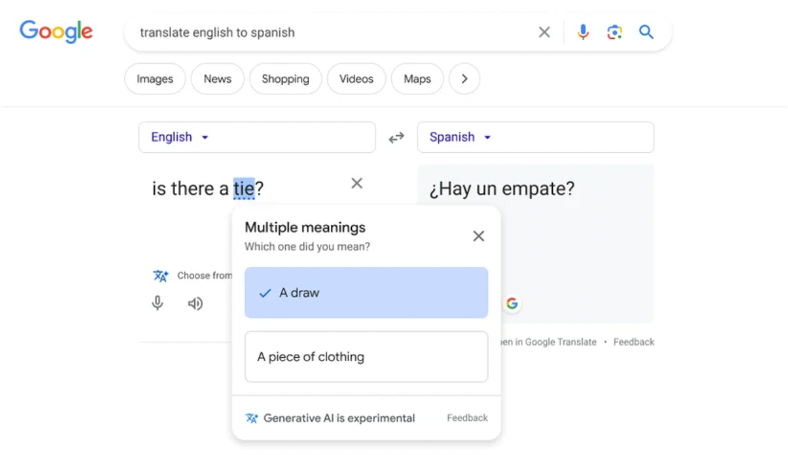Clear the search query with the X icon
Image resolution: width=788 pixels, height=458 pixels.
coord(544,32)
